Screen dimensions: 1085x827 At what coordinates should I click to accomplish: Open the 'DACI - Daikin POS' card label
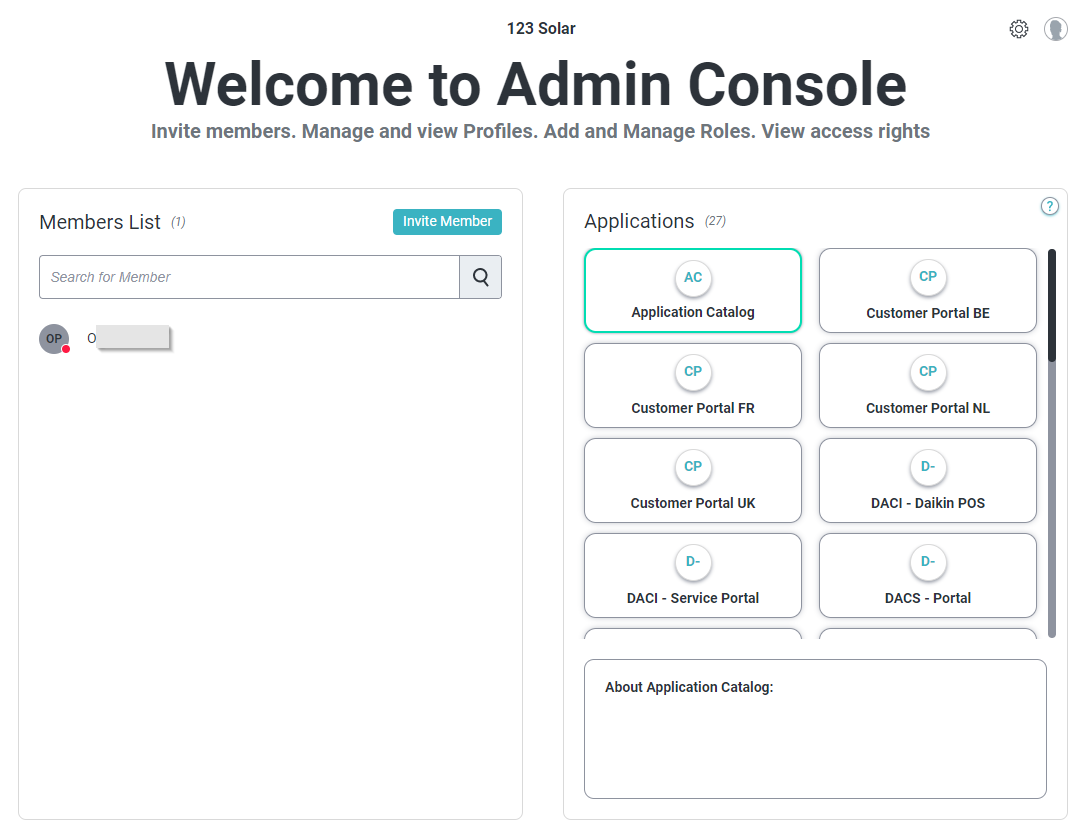927,503
